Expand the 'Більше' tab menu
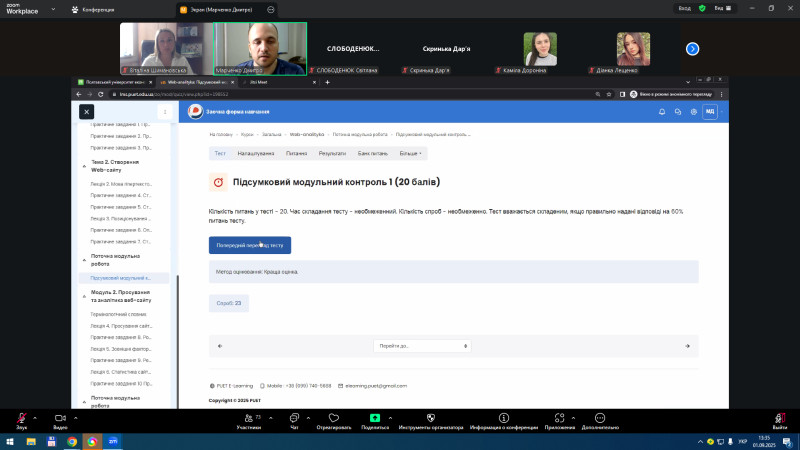 [412, 153]
